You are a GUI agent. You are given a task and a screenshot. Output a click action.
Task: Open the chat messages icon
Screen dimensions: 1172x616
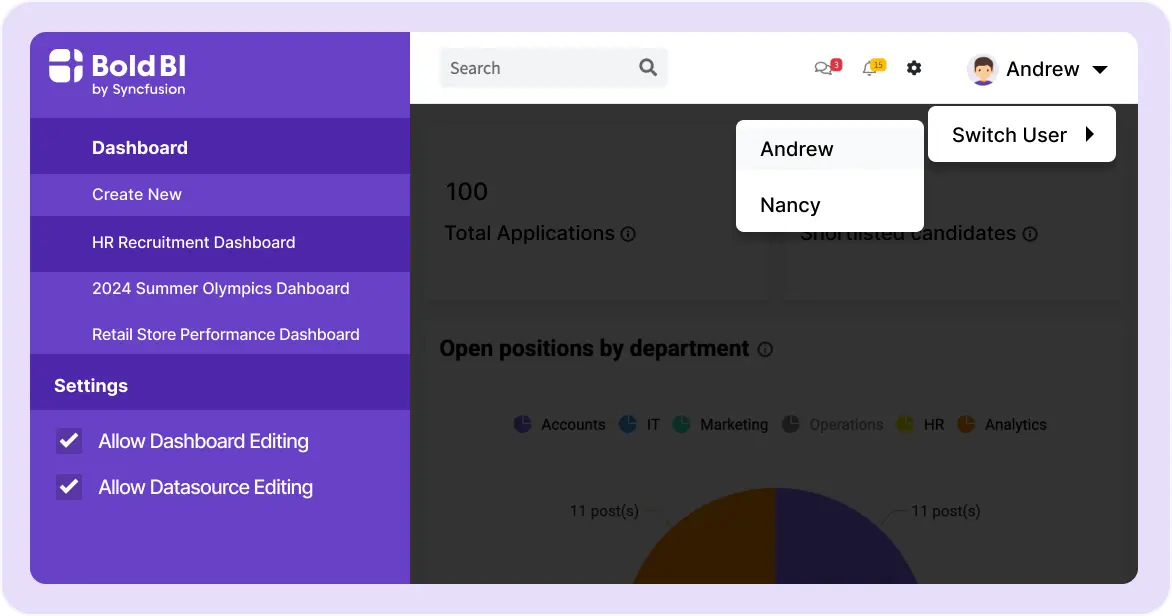click(823, 69)
